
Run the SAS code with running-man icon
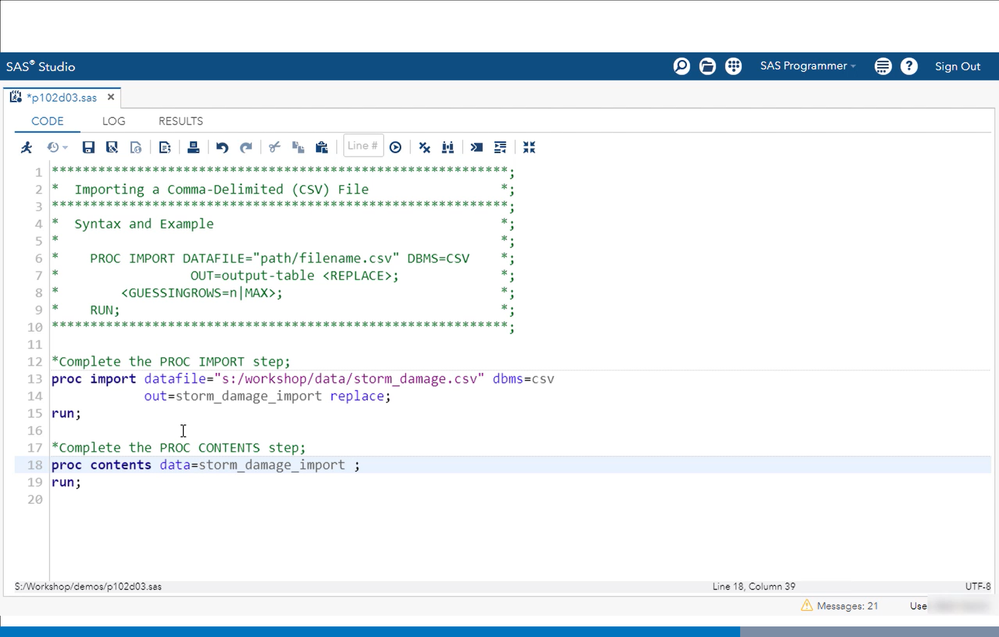[x=26, y=147]
